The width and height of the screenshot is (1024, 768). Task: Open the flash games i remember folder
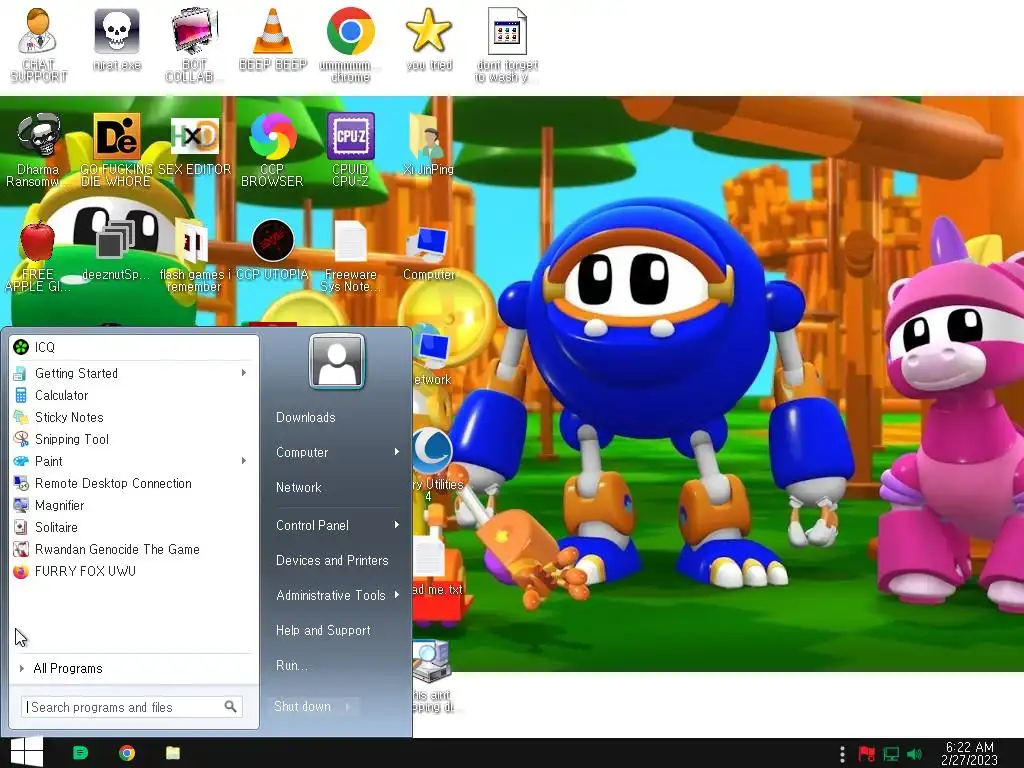coord(194,255)
